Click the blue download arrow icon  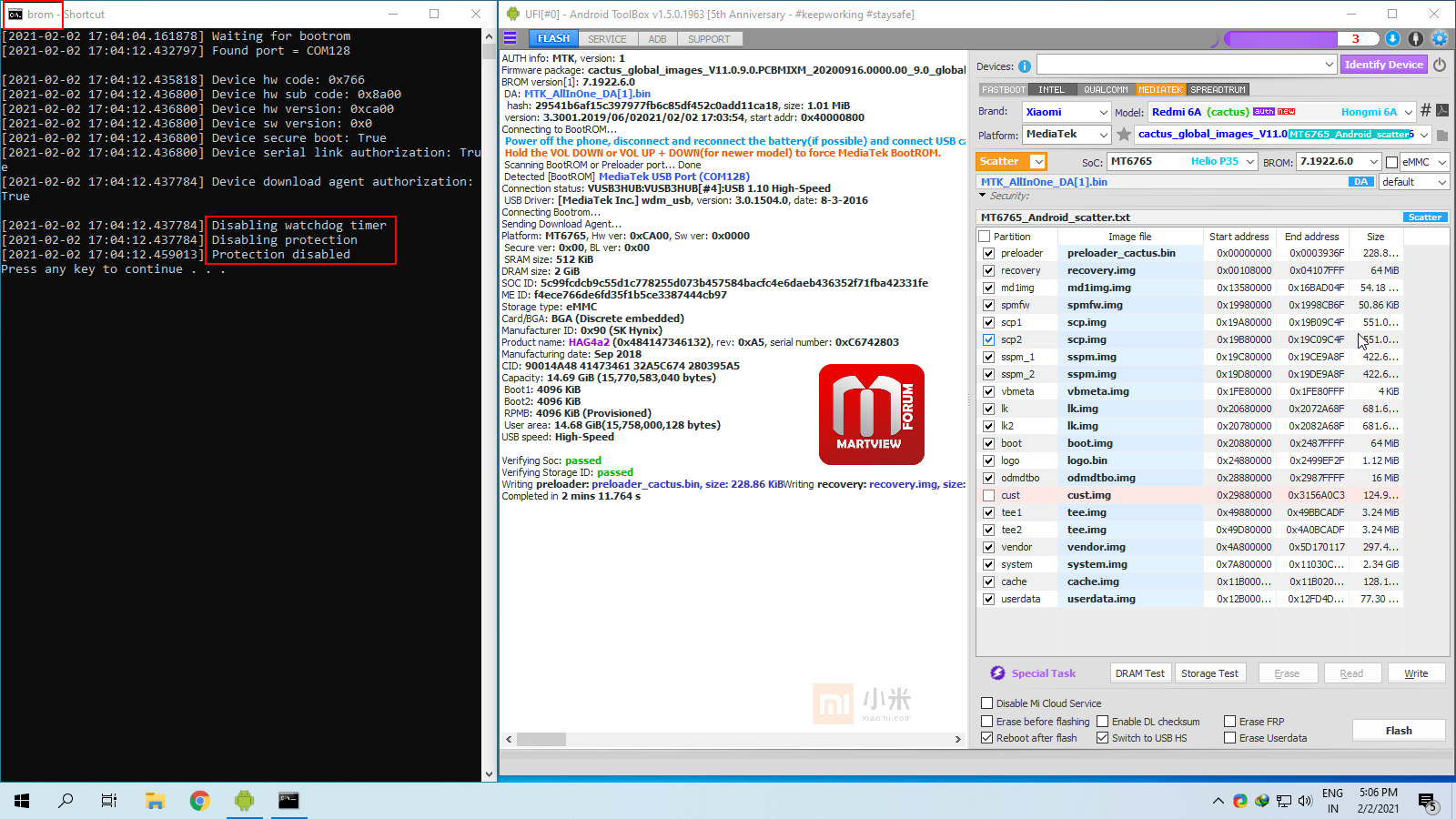click(1392, 38)
